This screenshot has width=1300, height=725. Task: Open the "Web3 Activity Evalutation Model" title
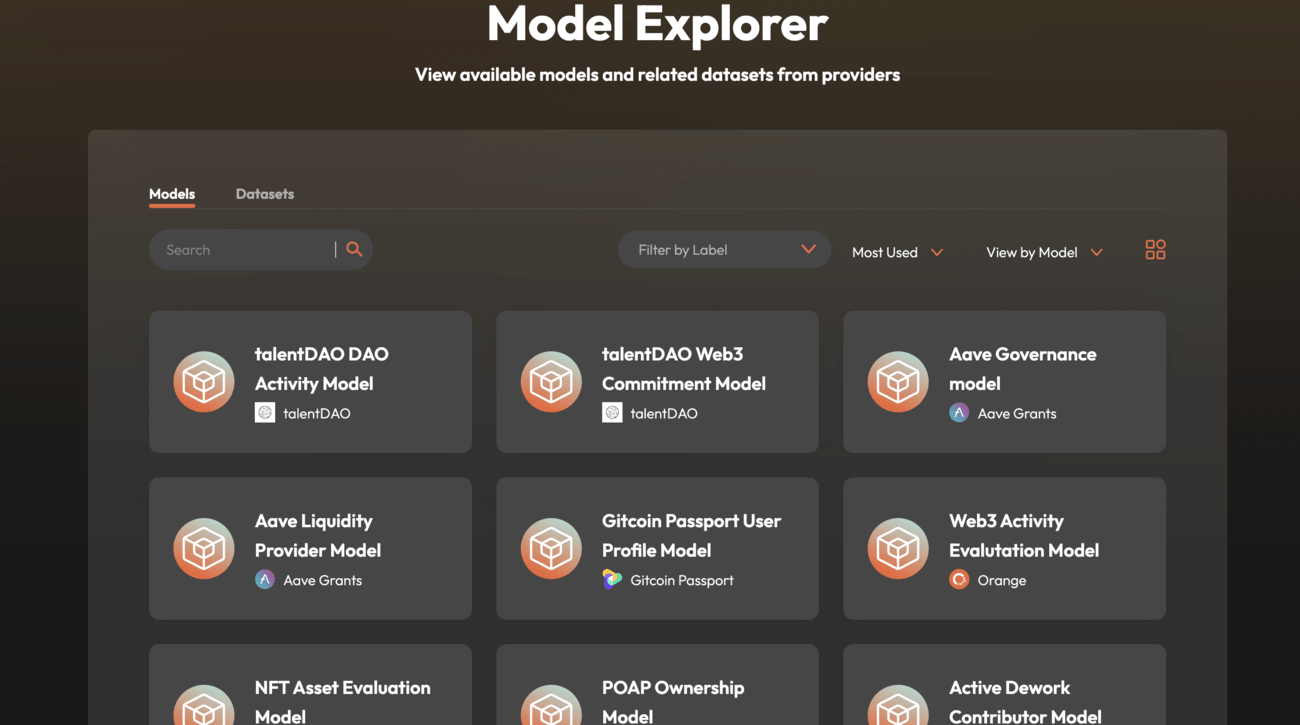[1024, 535]
